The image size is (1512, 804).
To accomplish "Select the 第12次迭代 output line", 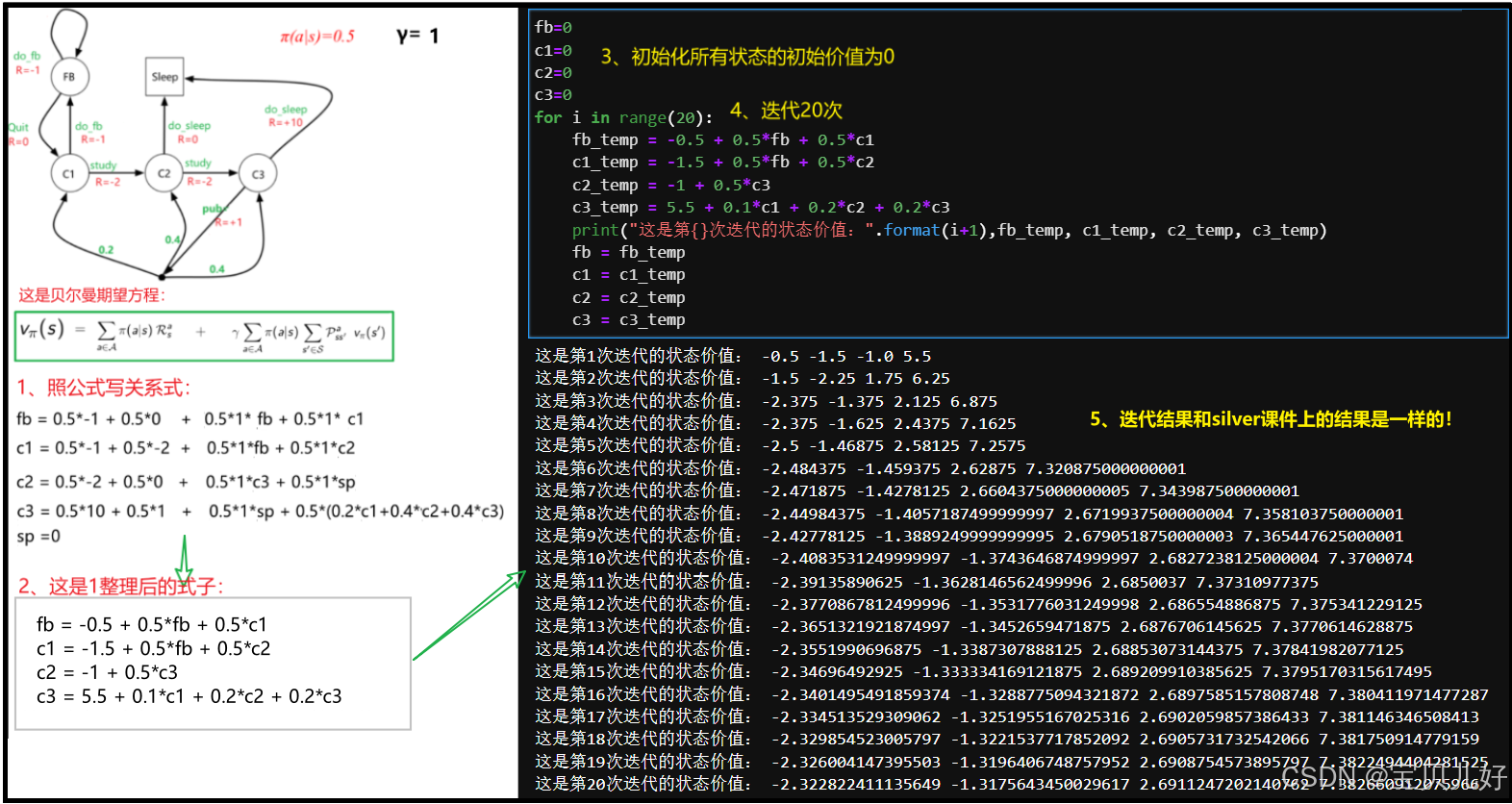I will 979,604.
